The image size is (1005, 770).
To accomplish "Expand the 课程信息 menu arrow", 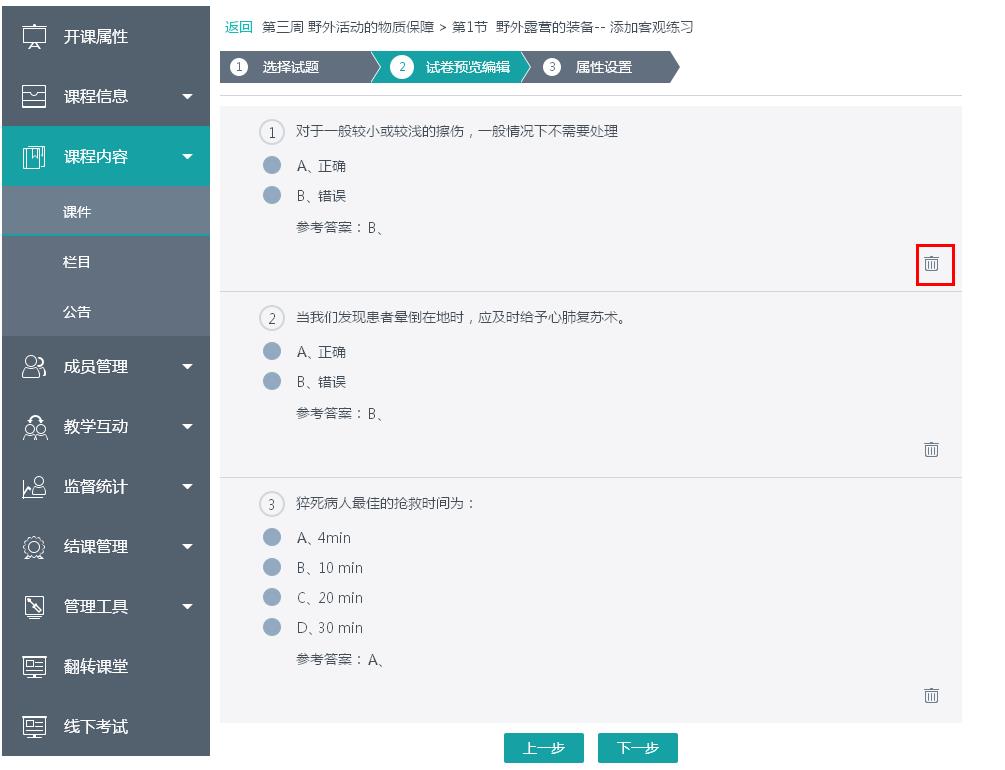I will (187, 97).
